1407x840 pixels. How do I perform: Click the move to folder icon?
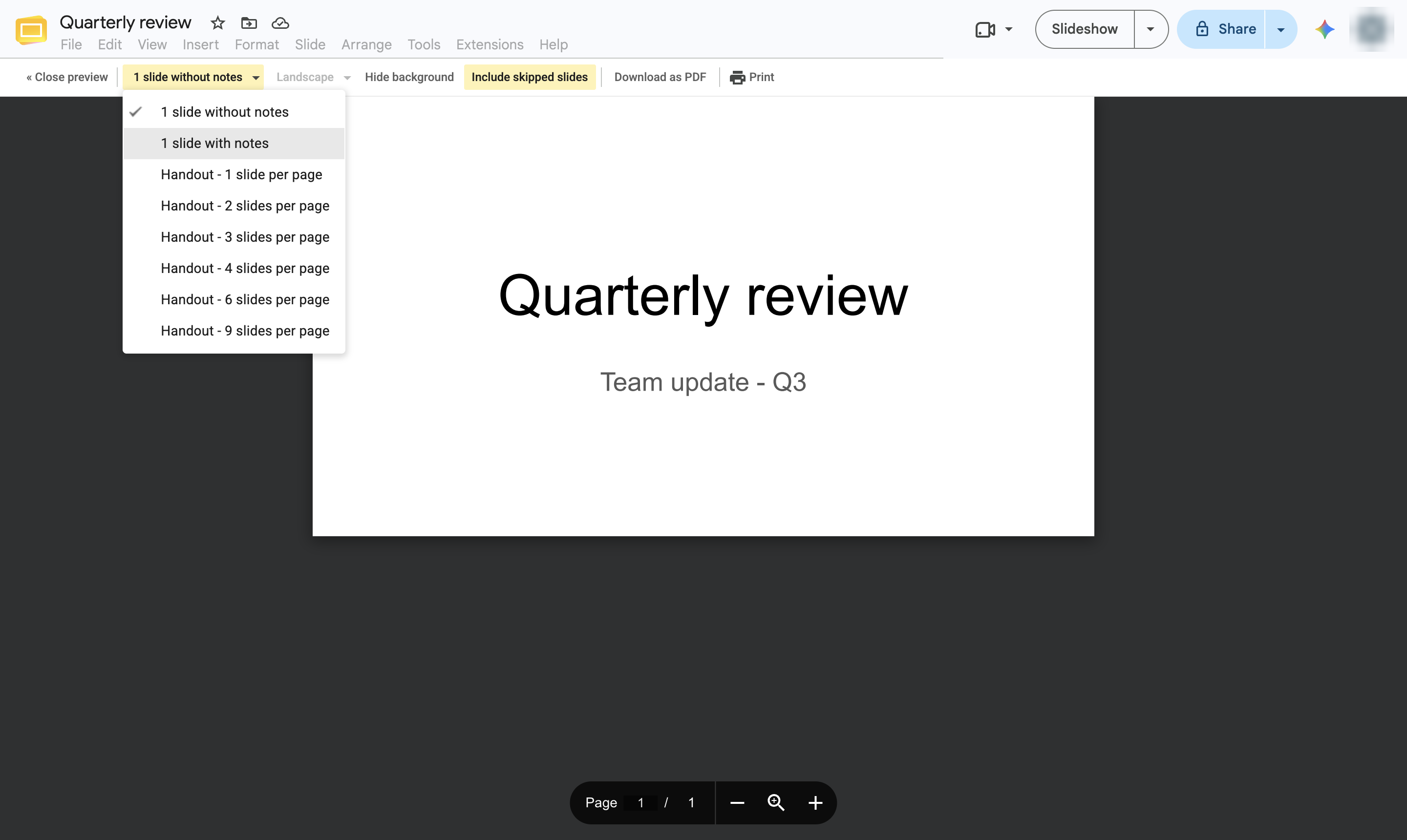(x=249, y=23)
